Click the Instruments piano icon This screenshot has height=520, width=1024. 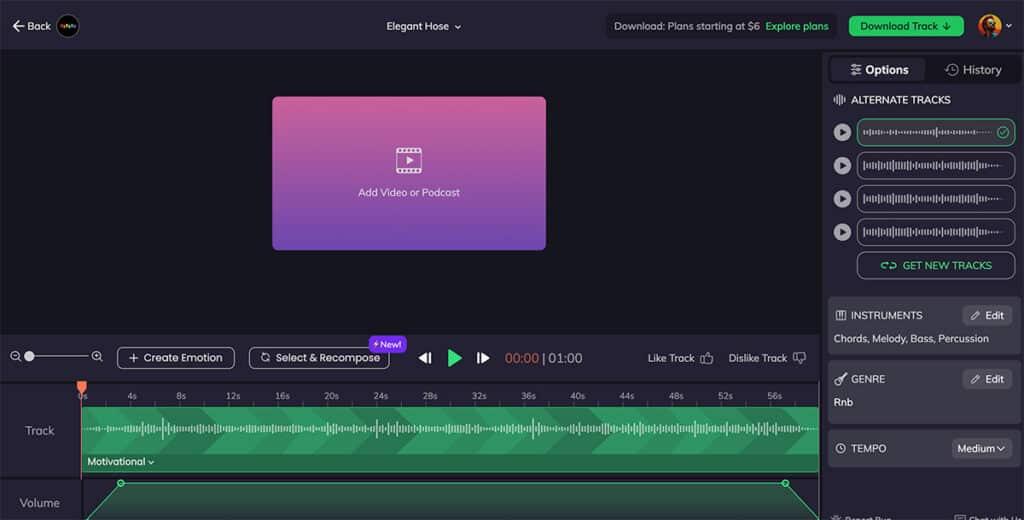click(840, 316)
